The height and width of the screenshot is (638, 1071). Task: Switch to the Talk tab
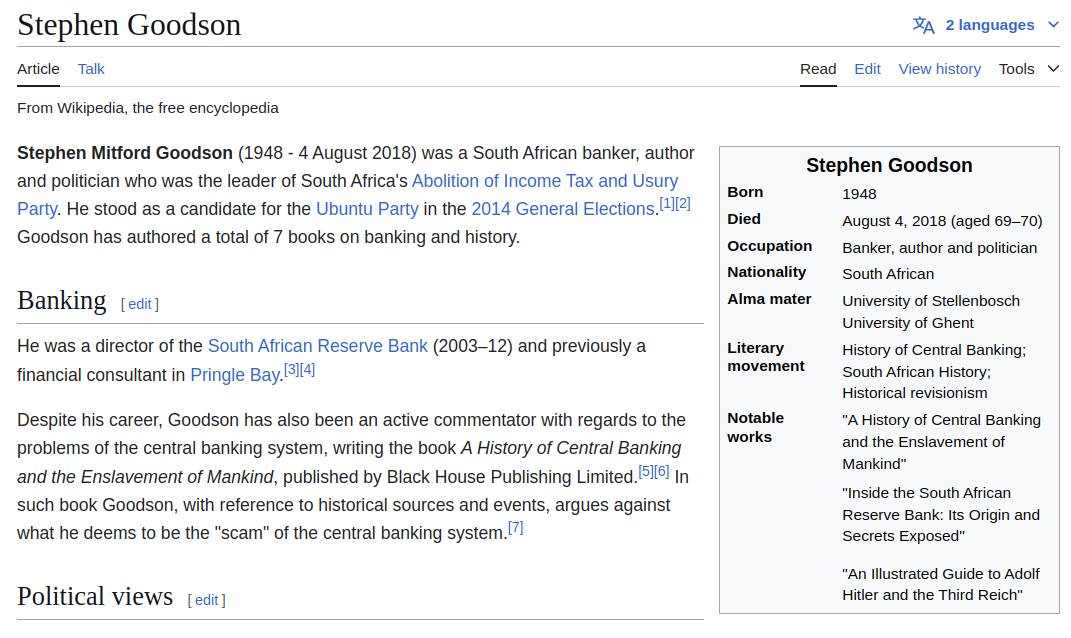point(90,68)
